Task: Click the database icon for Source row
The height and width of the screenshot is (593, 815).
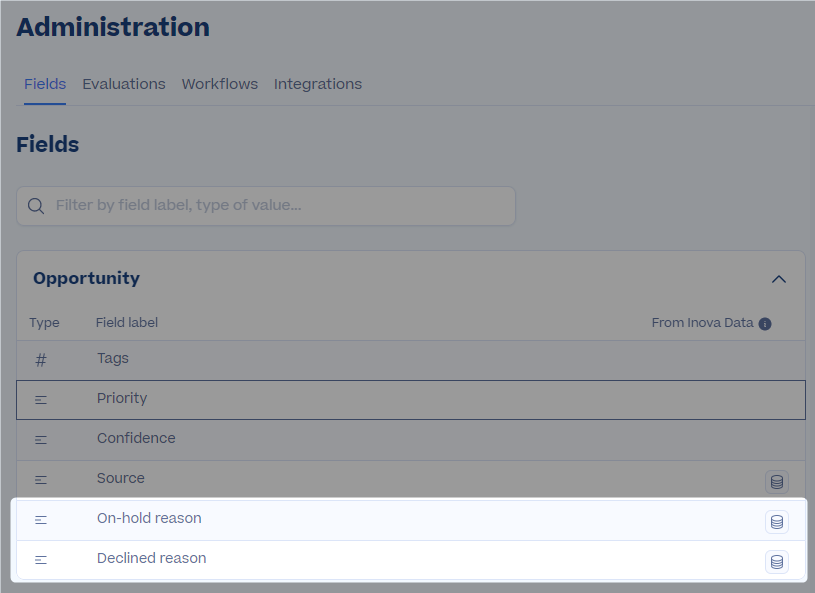Action: click(x=777, y=482)
